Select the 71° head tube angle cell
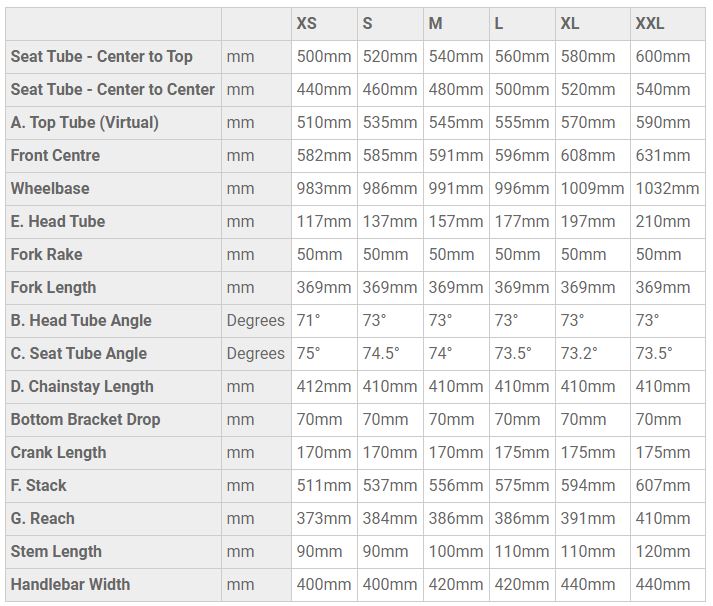This screenshot has width=713, height=606. (309, 320)
